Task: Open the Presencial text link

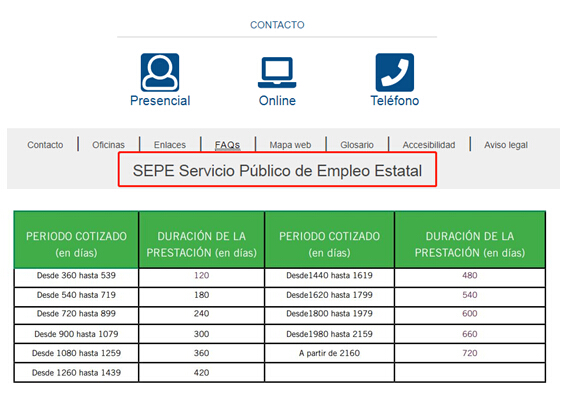Action: pyautogui.click(x=160, y=101)
